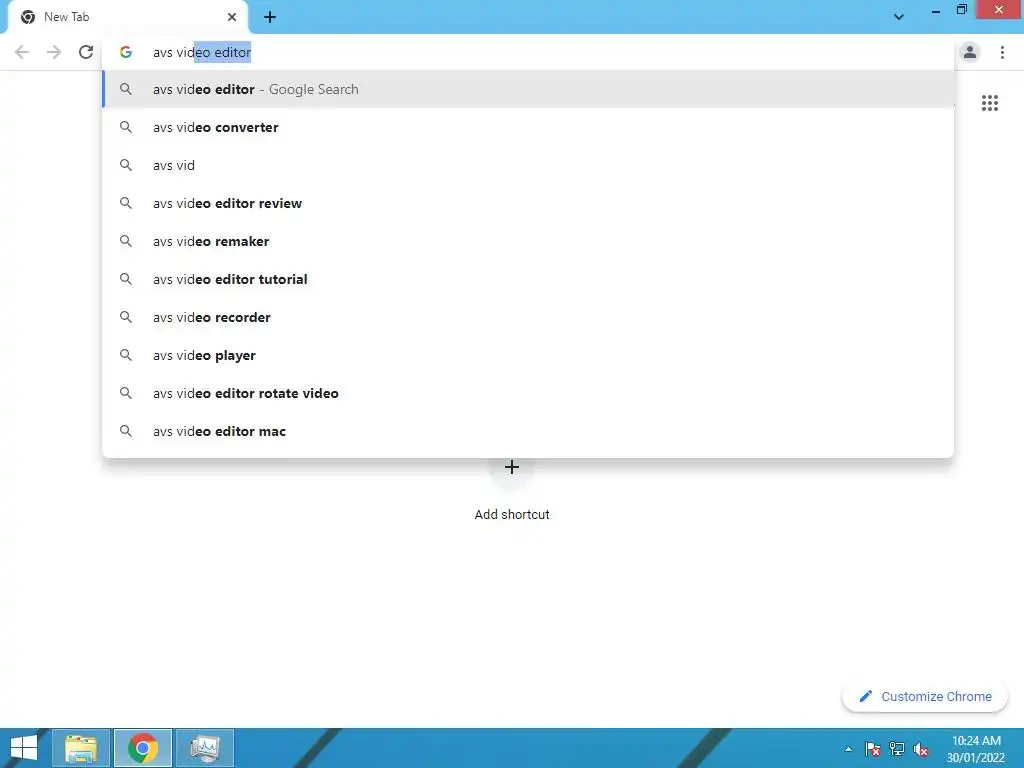
Task: Close the New Tab tab
Action: [x=232, y=17]
